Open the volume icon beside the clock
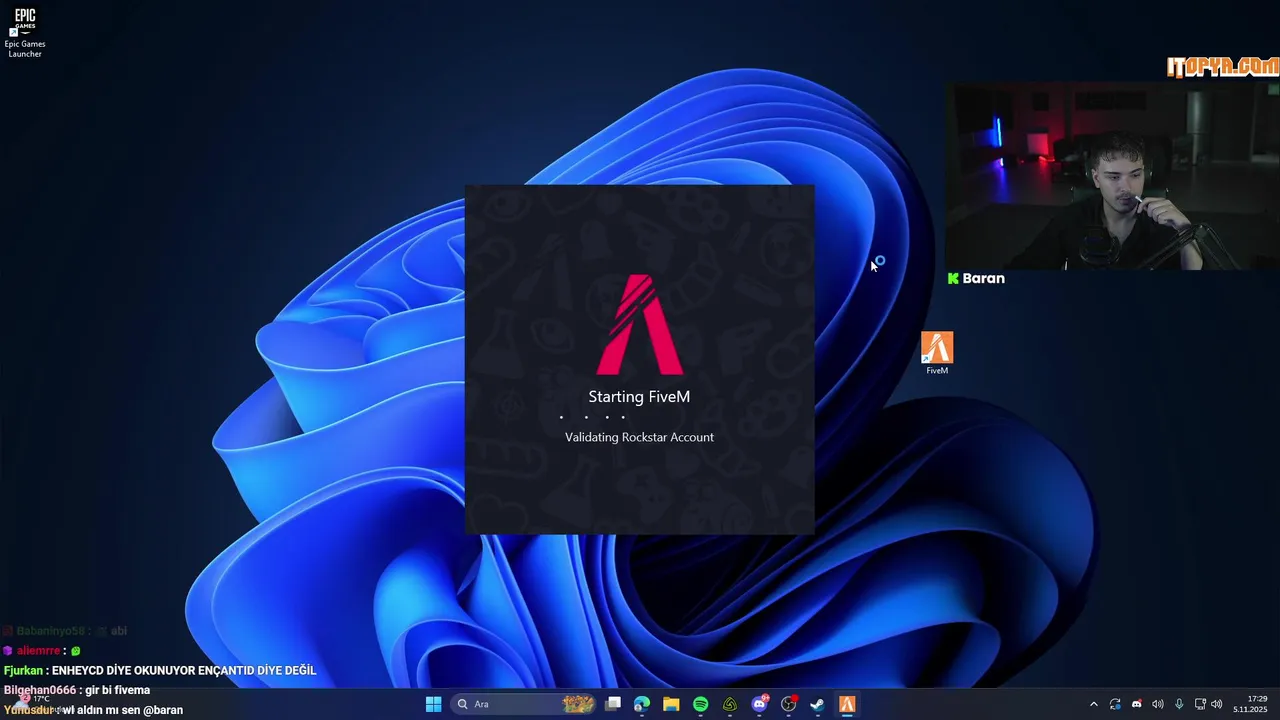 click(1217, 704)
